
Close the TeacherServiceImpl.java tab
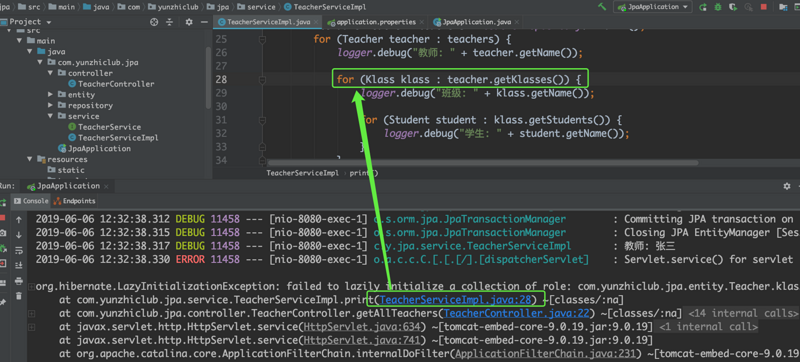(x=317, y=22)
